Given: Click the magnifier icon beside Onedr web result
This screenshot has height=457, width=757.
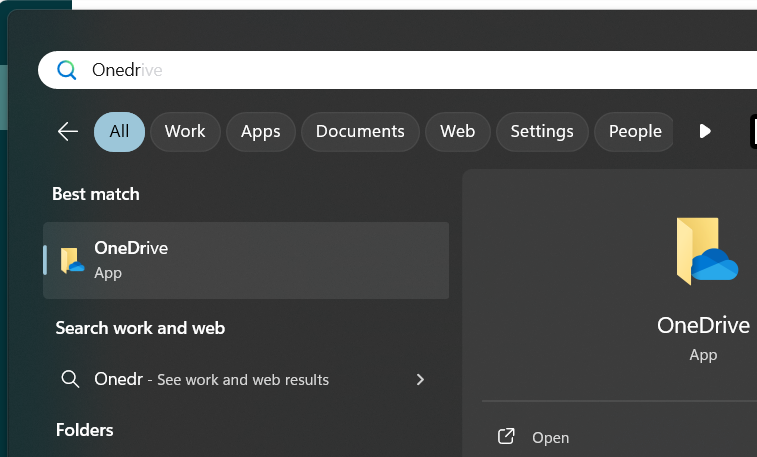Looking at the screenshot, I should point(70,379).
